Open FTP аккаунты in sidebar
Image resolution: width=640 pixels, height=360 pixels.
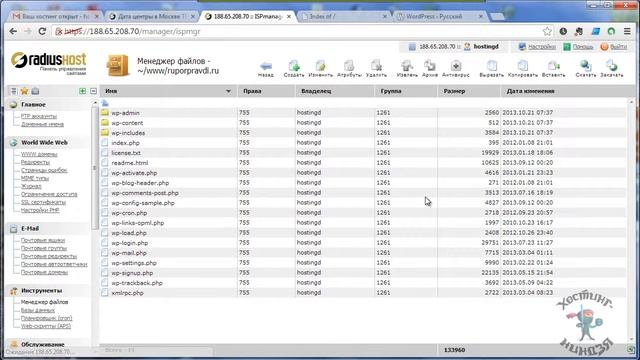(39, 116)
